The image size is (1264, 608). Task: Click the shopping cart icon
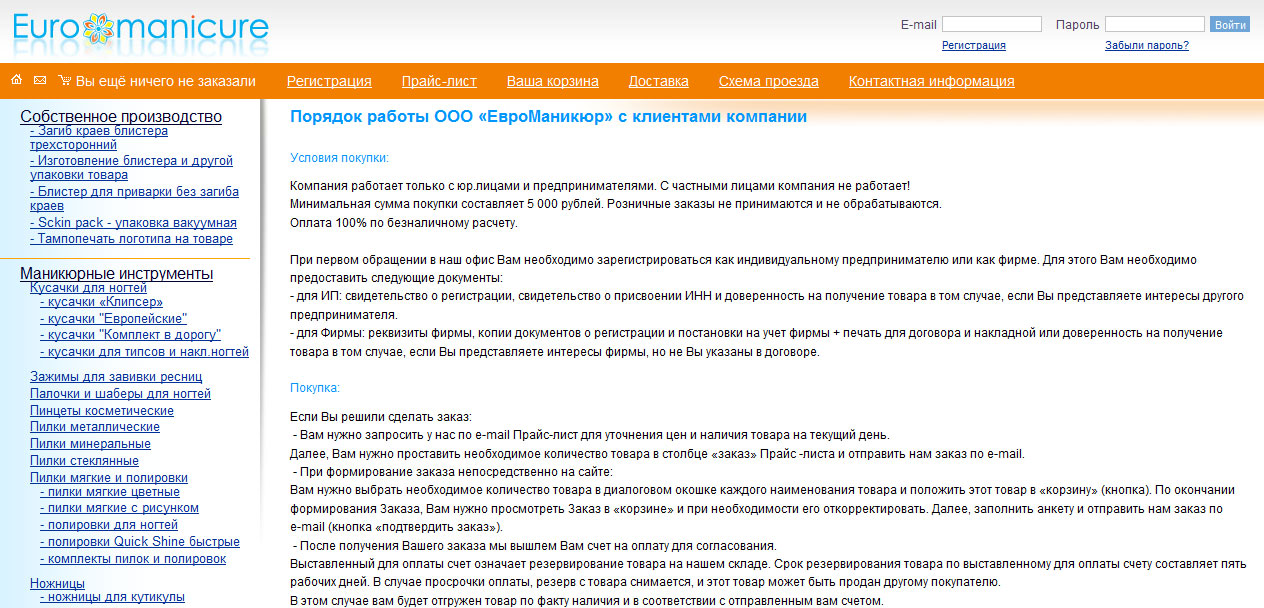[65, 80]
